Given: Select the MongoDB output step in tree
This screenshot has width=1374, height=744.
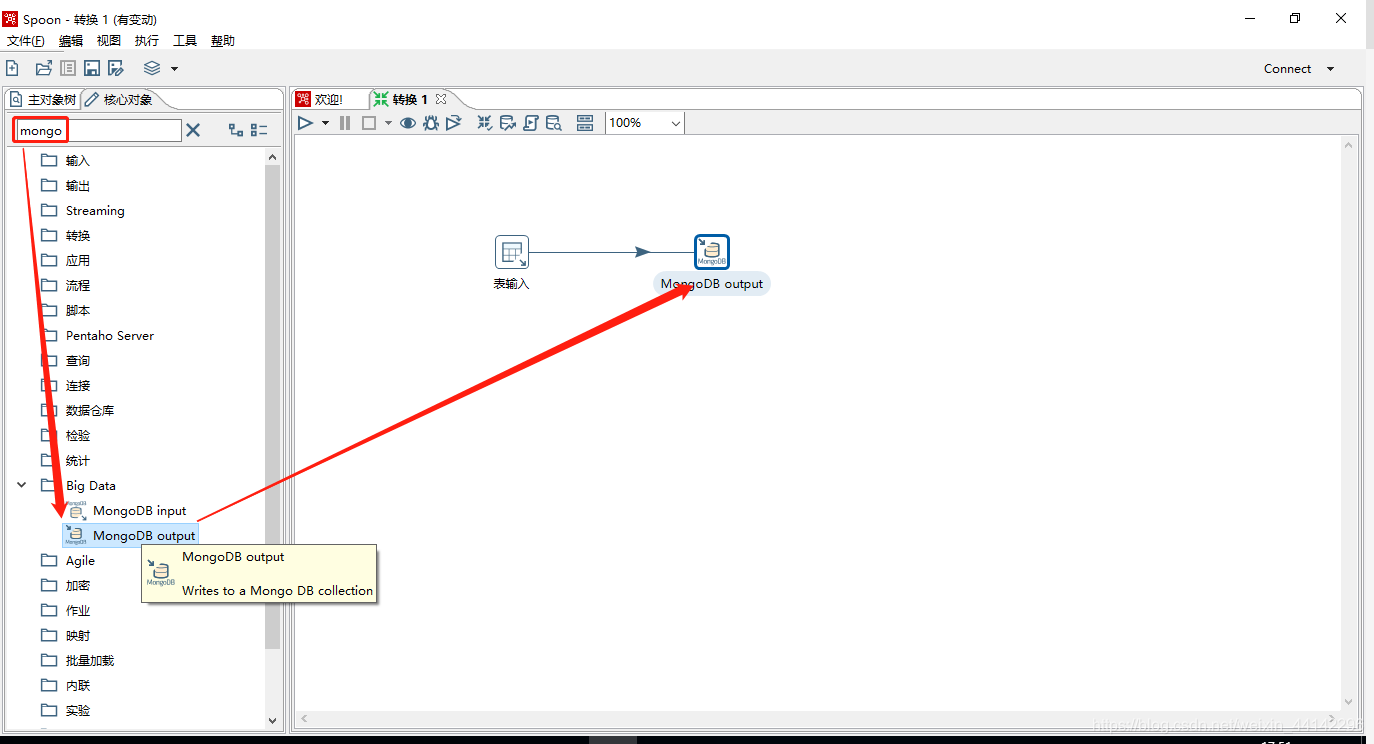Looking at the screenshot, I should 130,535.
